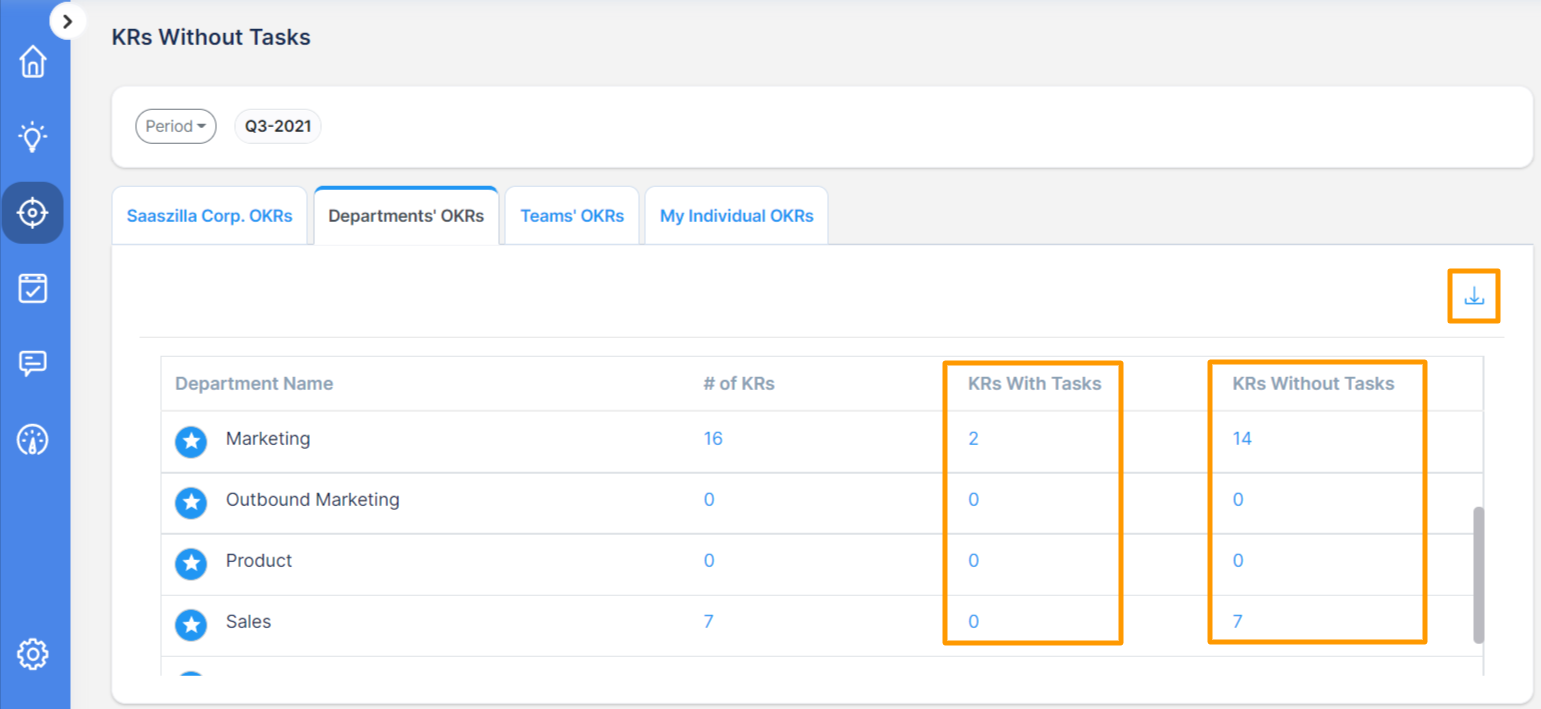
Task: Click the target OKRs sidebar icon
Action: point(33,212)
